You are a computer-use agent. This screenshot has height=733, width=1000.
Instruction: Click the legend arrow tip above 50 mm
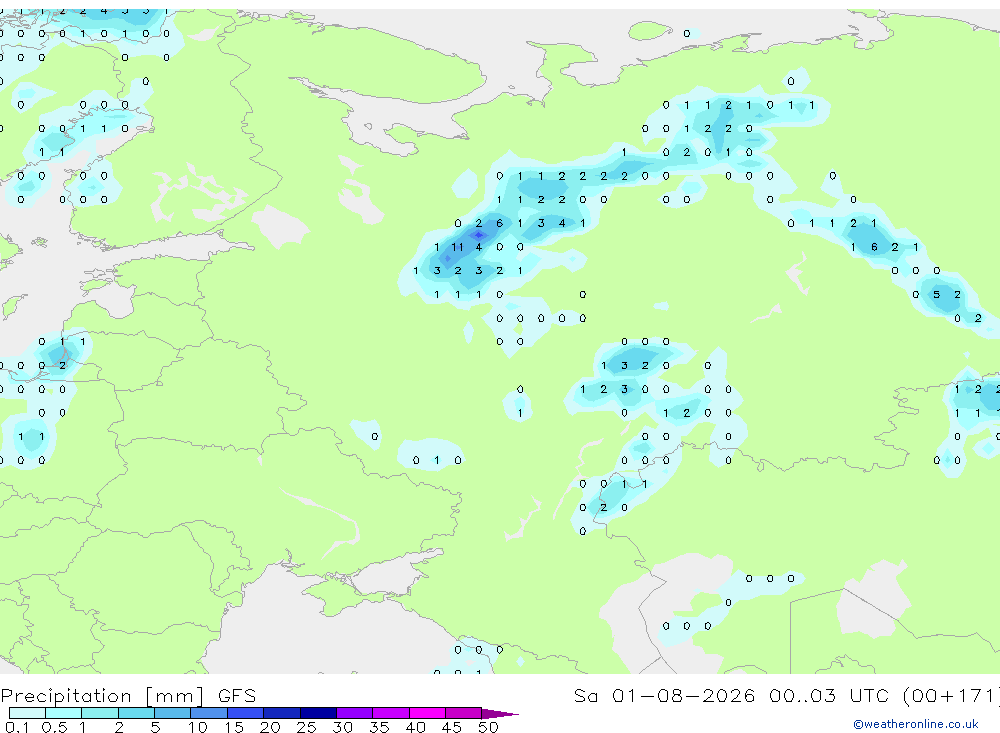pos(499,714)
